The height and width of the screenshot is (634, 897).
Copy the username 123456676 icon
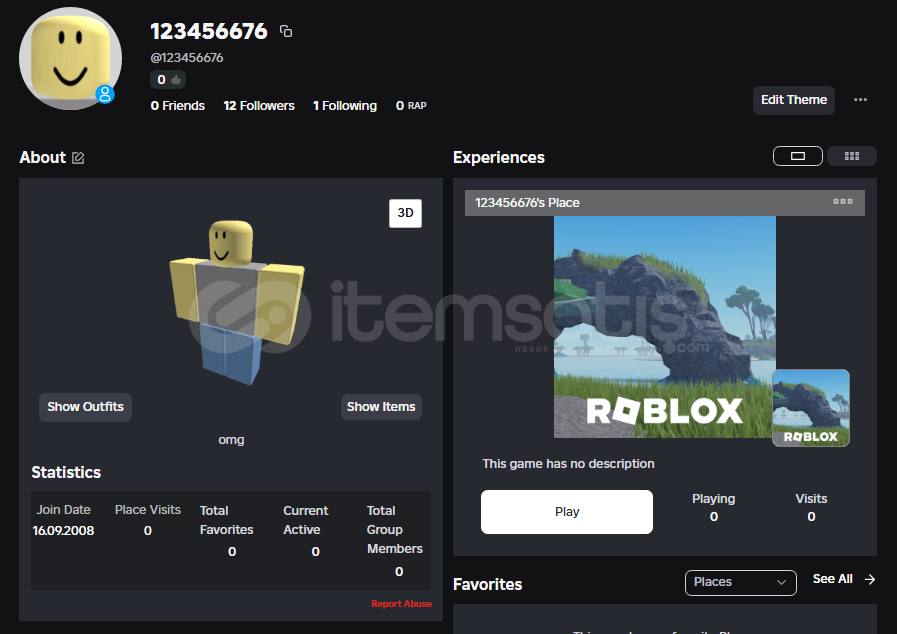click(x=286, y=31)
